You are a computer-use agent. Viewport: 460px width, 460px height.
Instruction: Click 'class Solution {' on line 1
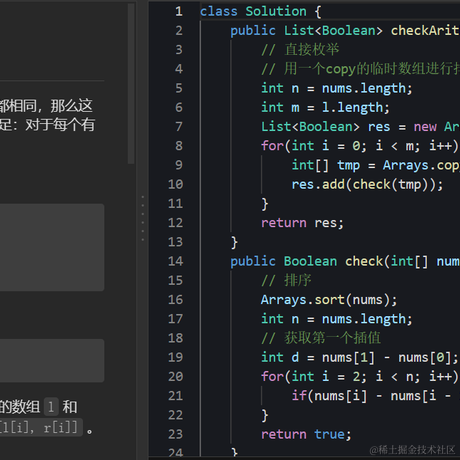pyautogui.click(x=261, y=11)
